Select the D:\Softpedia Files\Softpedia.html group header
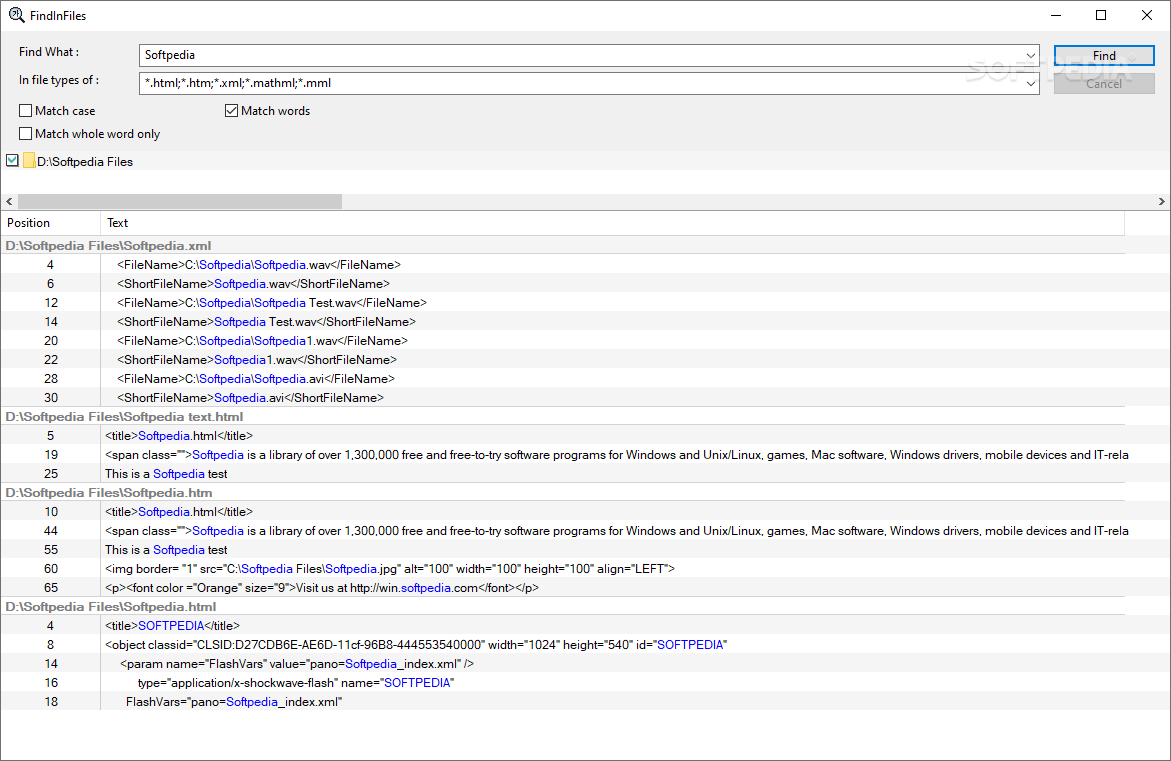 [x=563, y=606]
